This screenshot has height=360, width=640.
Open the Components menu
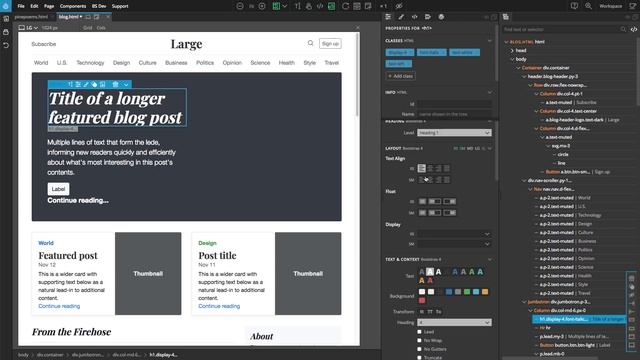coord(73,6)
